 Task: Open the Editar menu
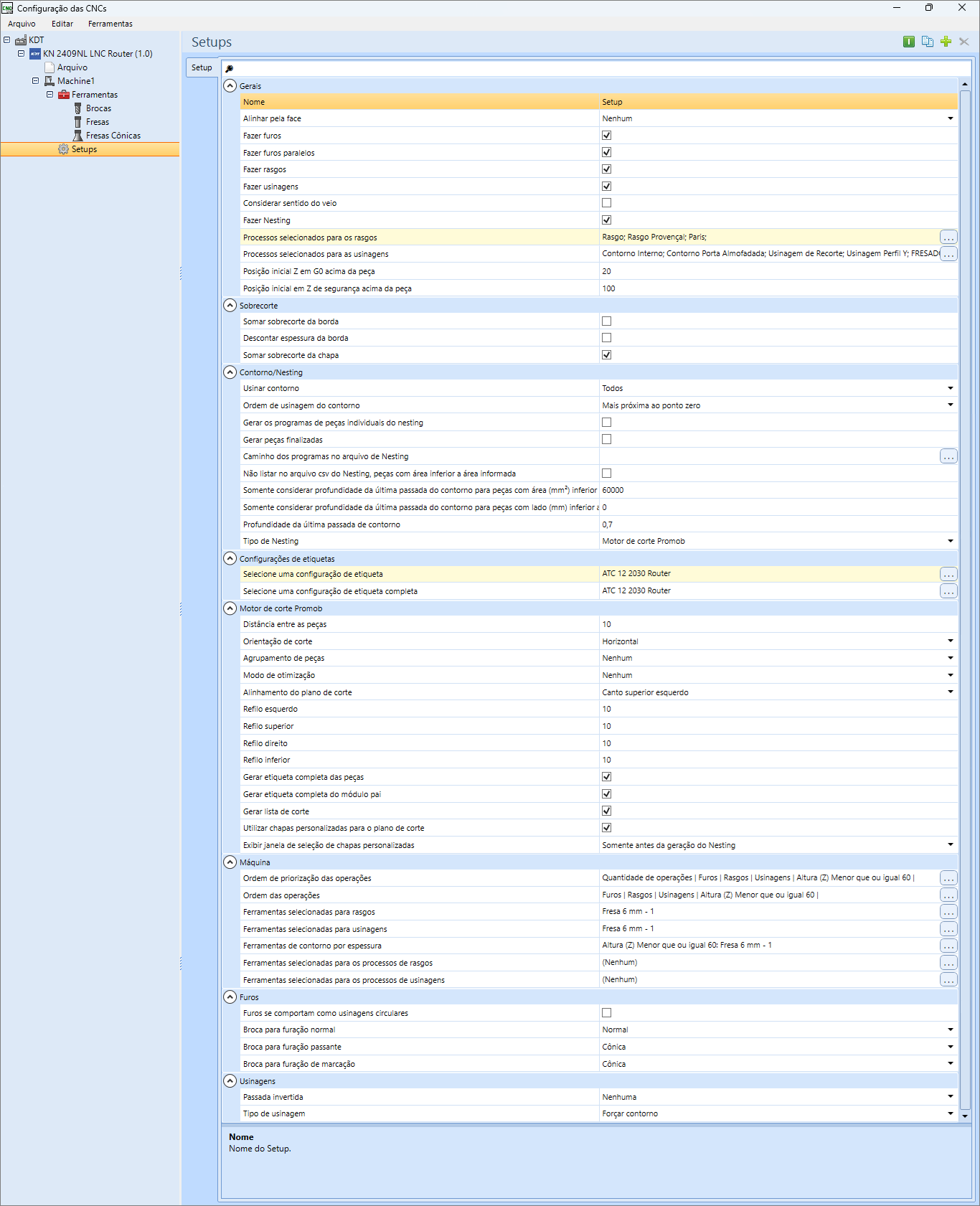(x=62, y=24)
